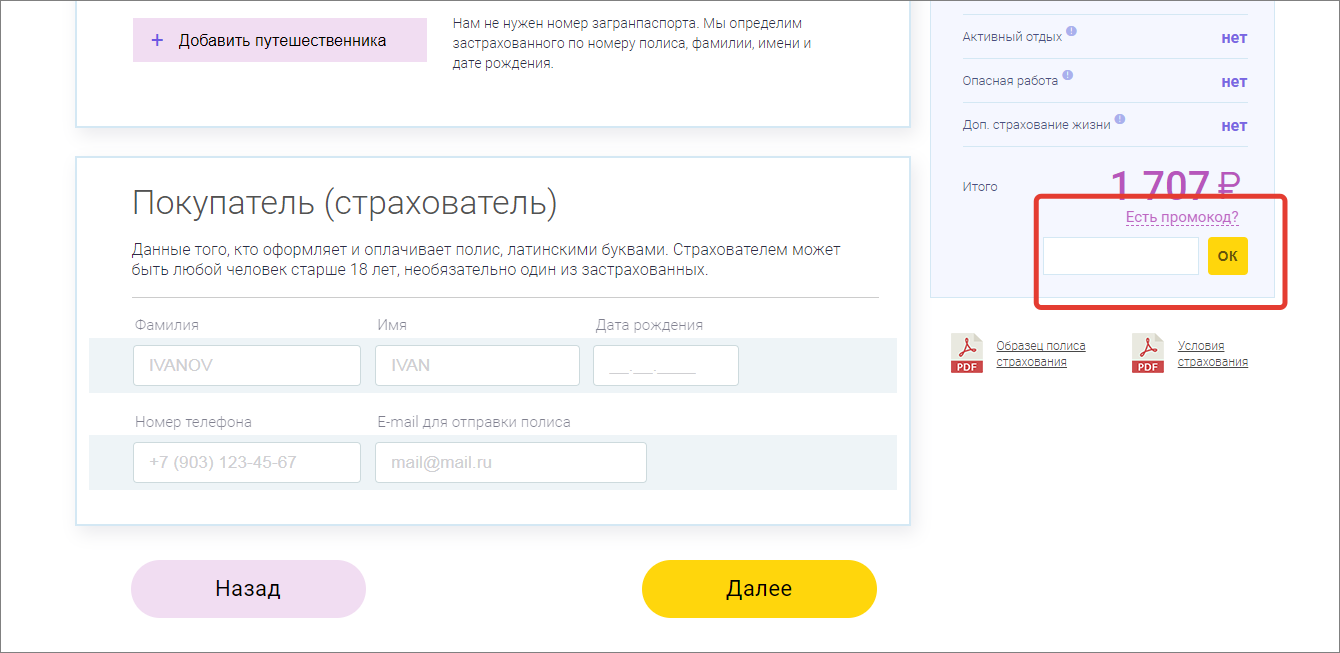Focus the promo code input field

pos(1120,256)
